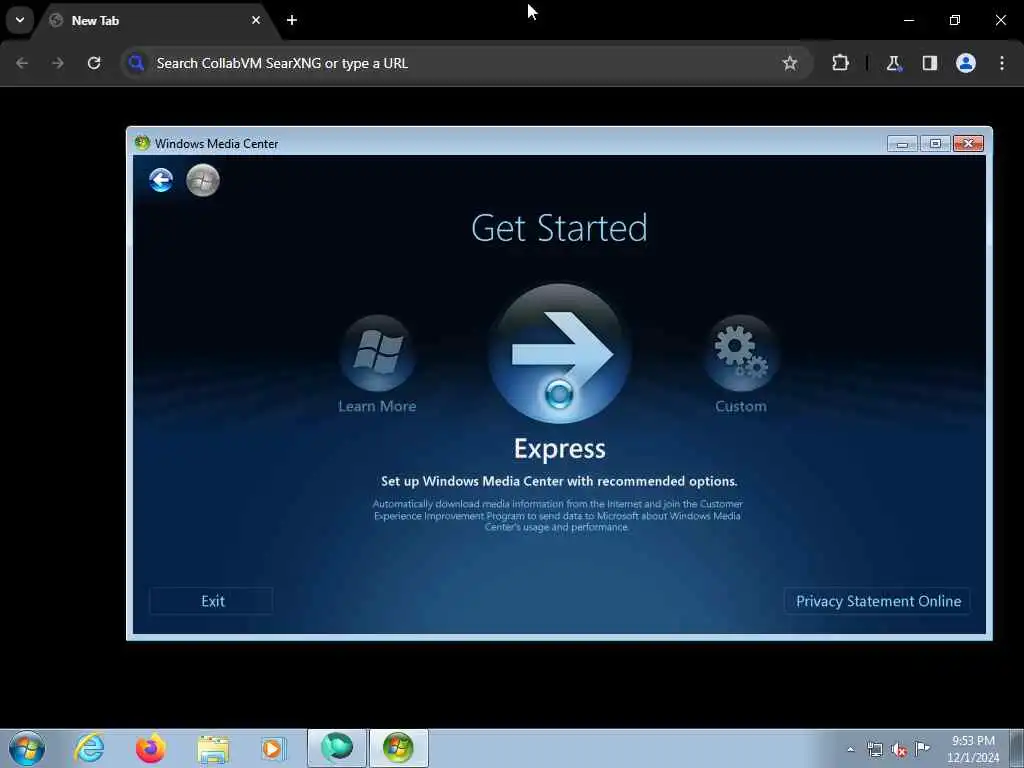Open the Chrome Labs flask icon
This screenshot has width=1024, height=768.
(x=893, y=63)
